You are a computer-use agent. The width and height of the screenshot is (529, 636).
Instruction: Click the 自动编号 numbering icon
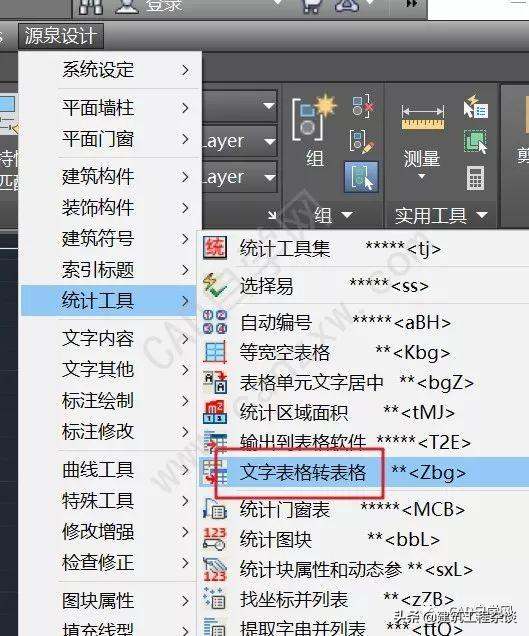tap(215, 322)
